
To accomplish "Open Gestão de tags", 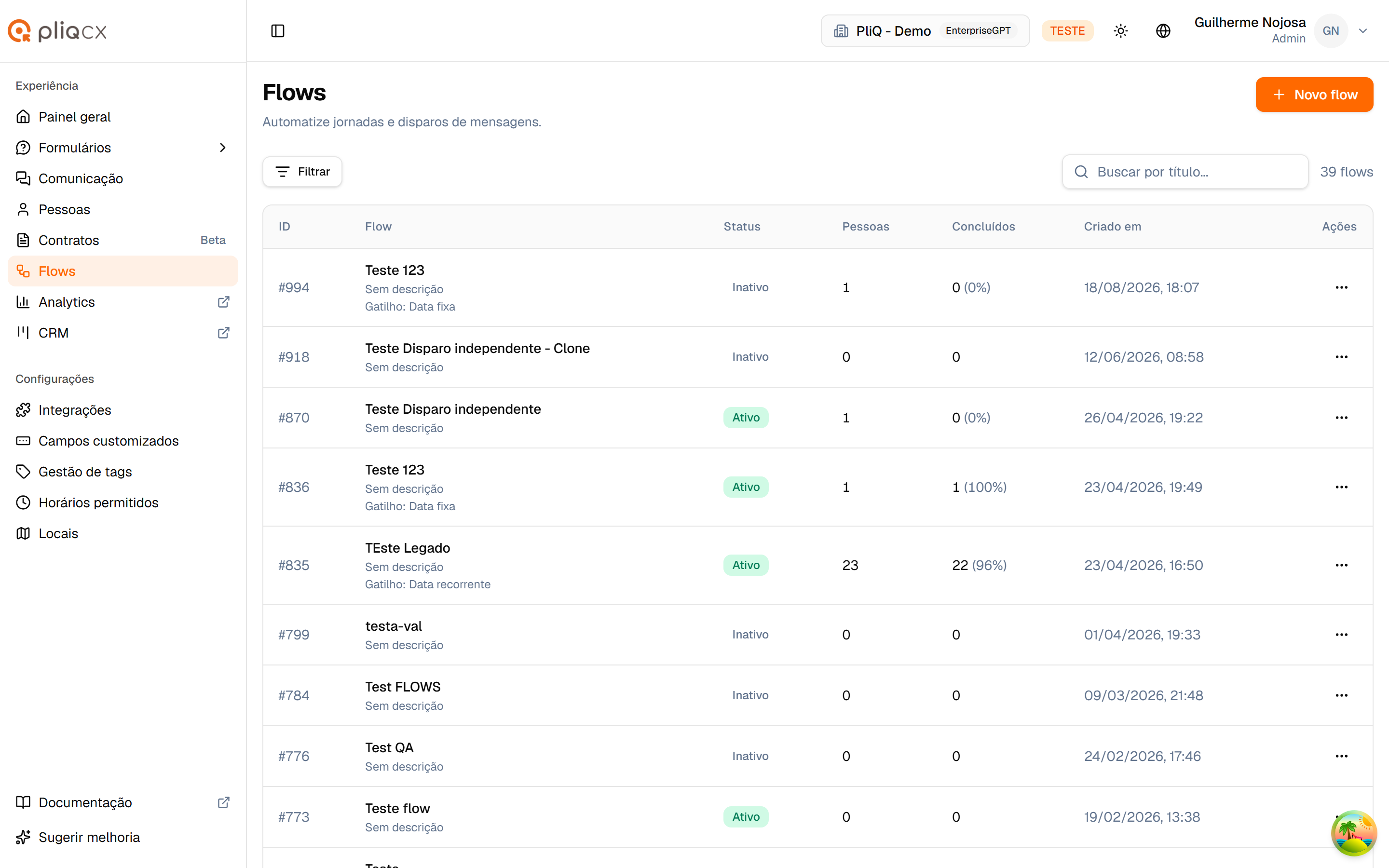I will point(123,472).
